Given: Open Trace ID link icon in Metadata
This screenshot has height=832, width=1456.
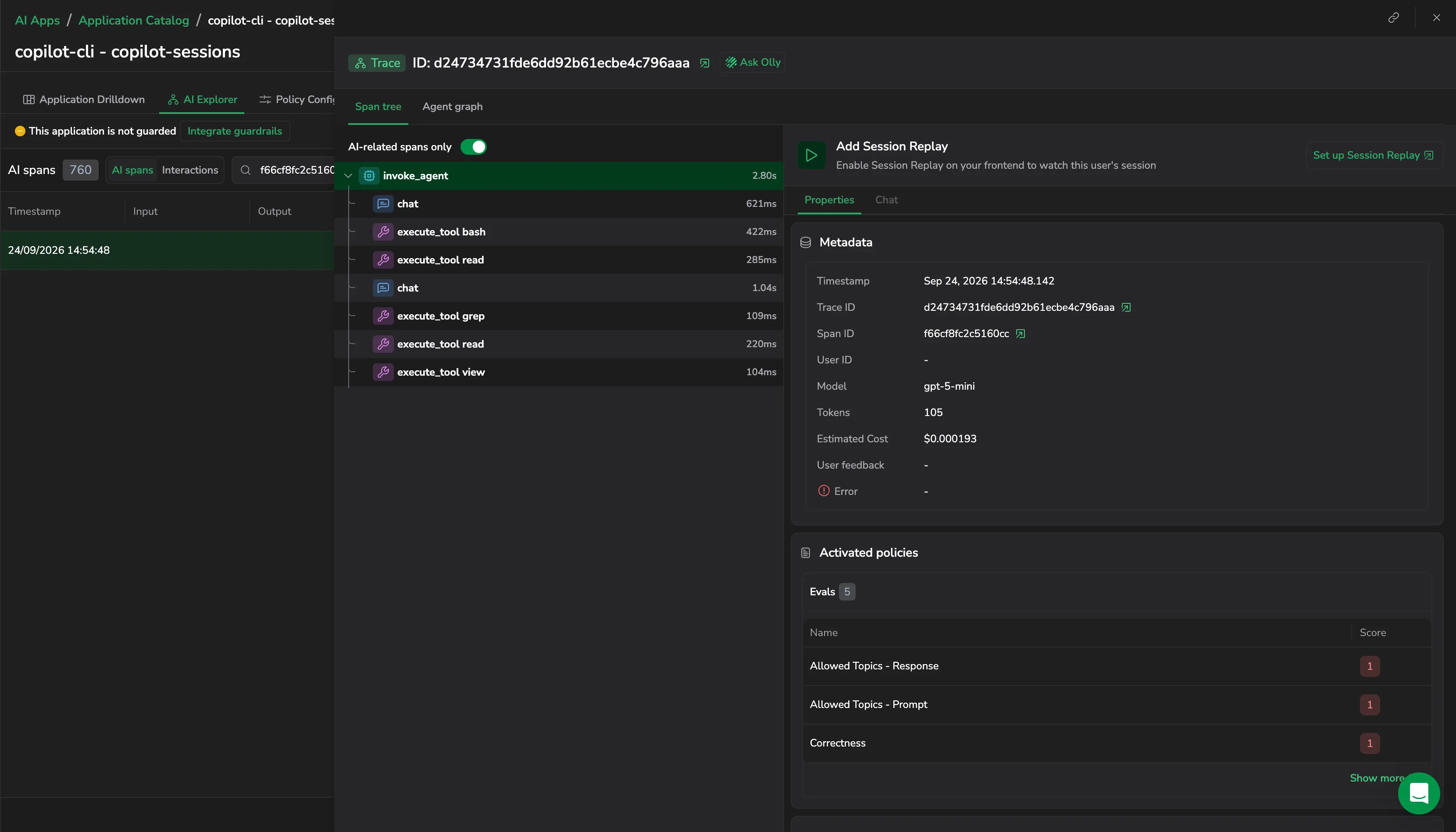Looking at the screenshot, I should [1126, 307].
